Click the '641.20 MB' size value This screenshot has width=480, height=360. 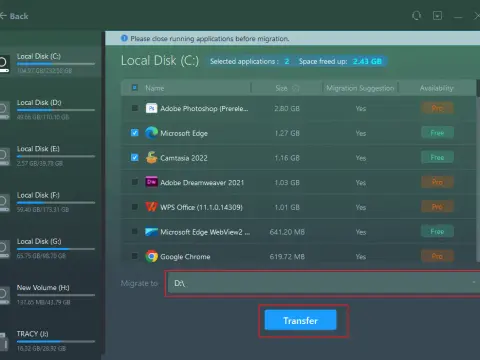pyautogui.click(x=287, y=232)
